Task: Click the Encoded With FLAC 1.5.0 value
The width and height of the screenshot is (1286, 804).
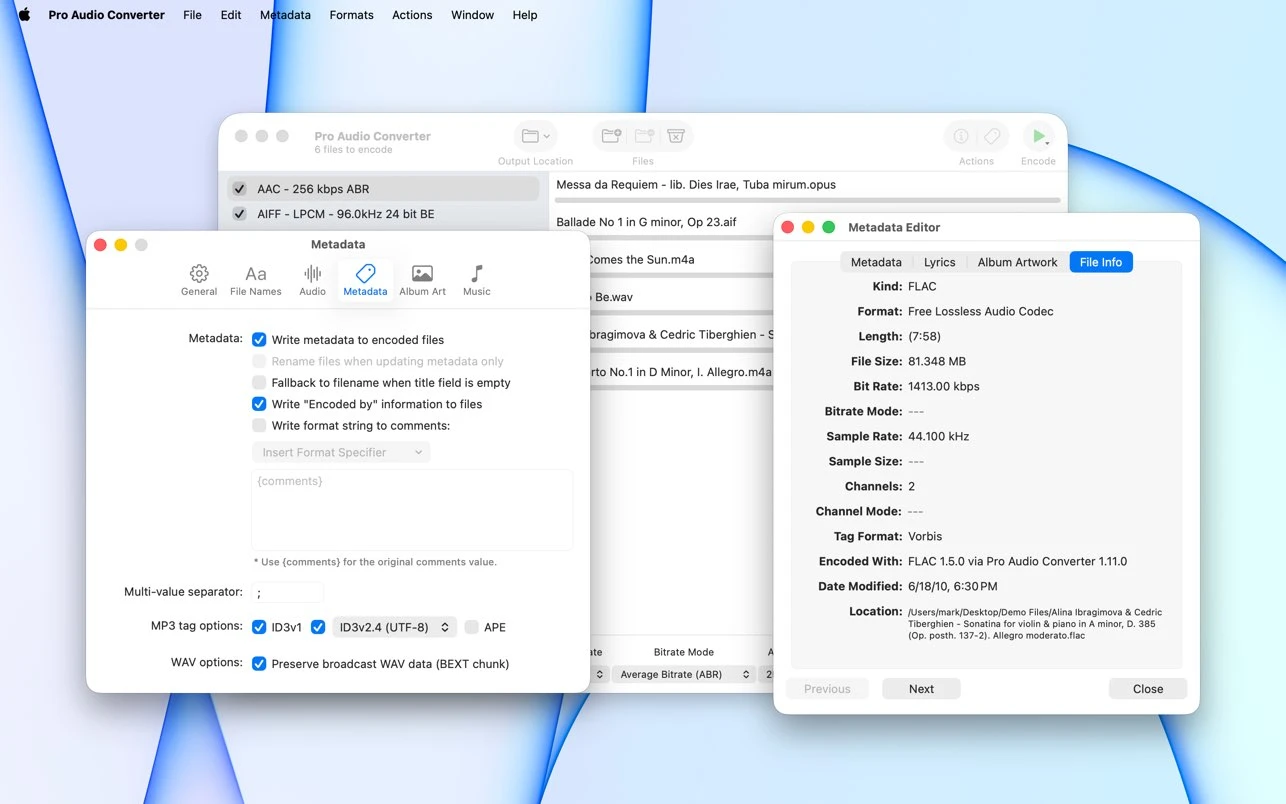Action: click(1017, 561)
